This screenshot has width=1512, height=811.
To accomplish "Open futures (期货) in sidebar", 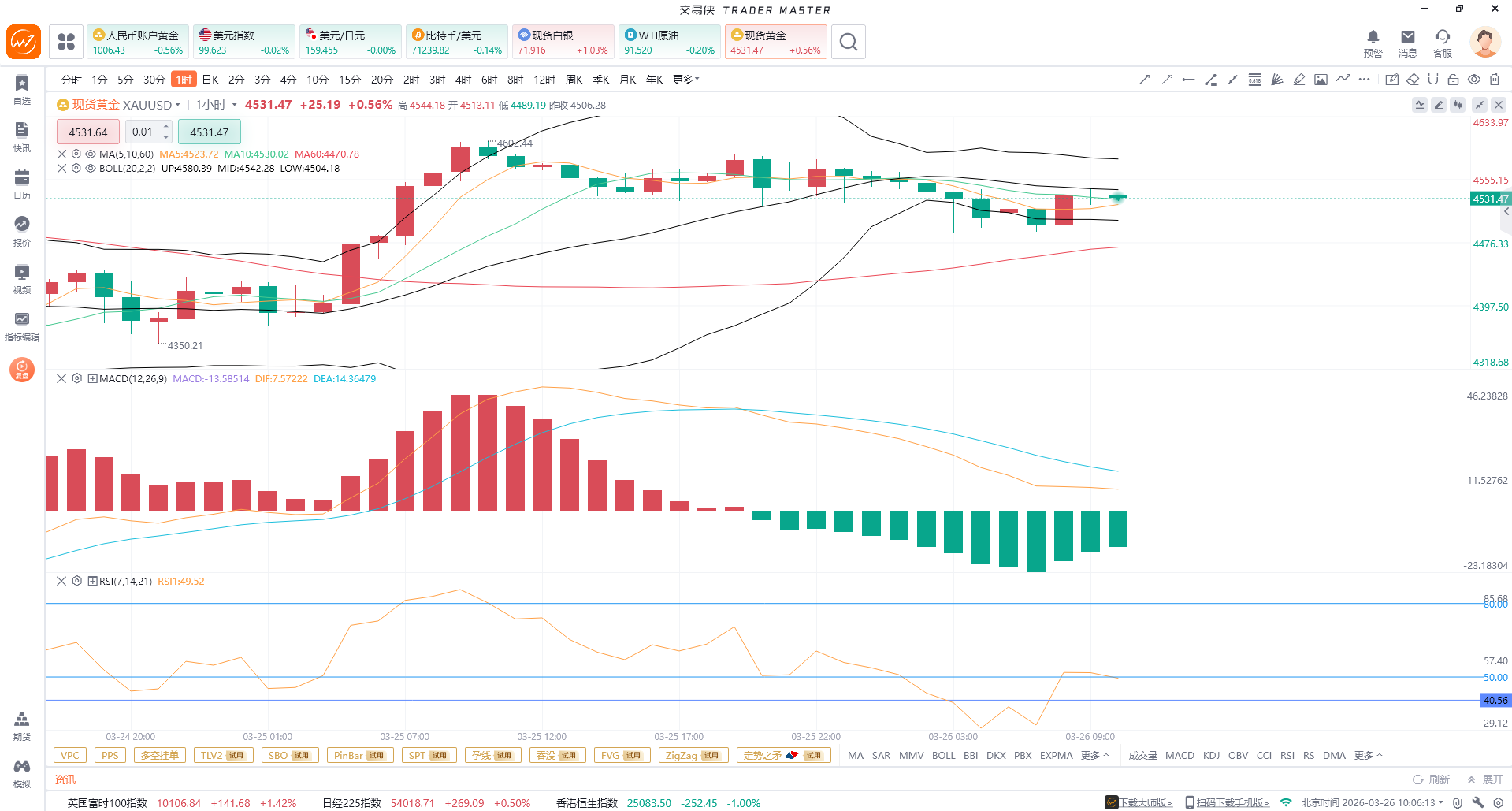I will 22,726.
